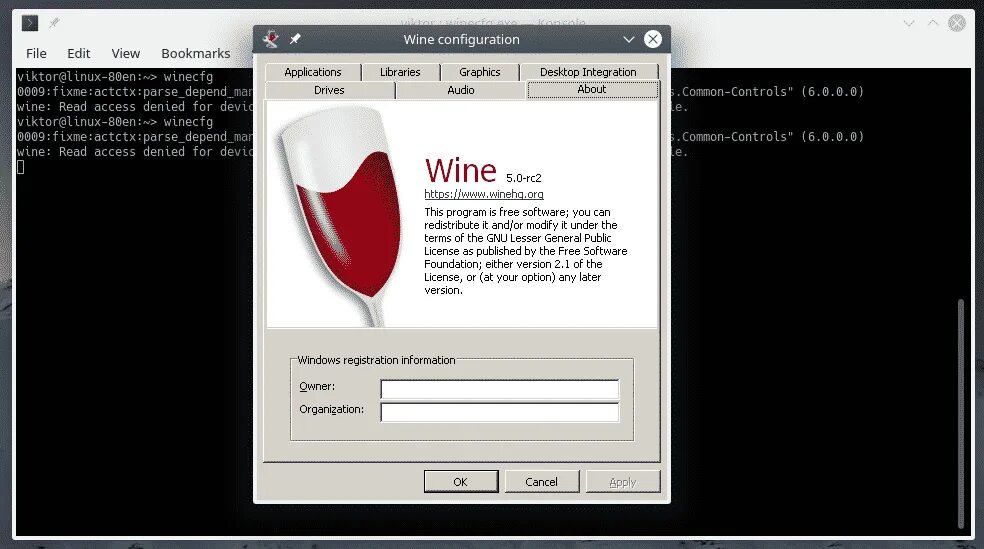This screenshot has width=984, height=549.
Task: Minimize the Konsole window with down chevron
Action: (909, 23)
